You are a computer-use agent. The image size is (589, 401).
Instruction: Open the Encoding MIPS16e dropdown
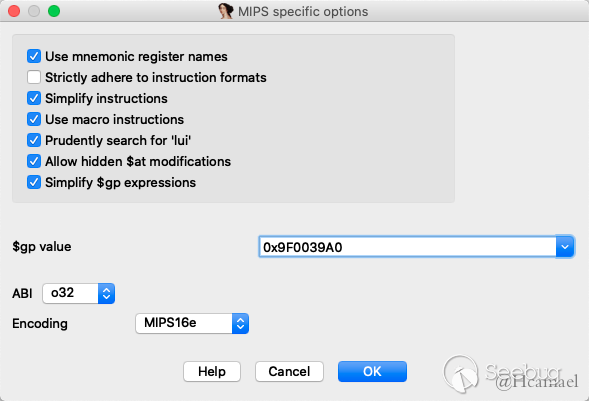pos(192,323)
